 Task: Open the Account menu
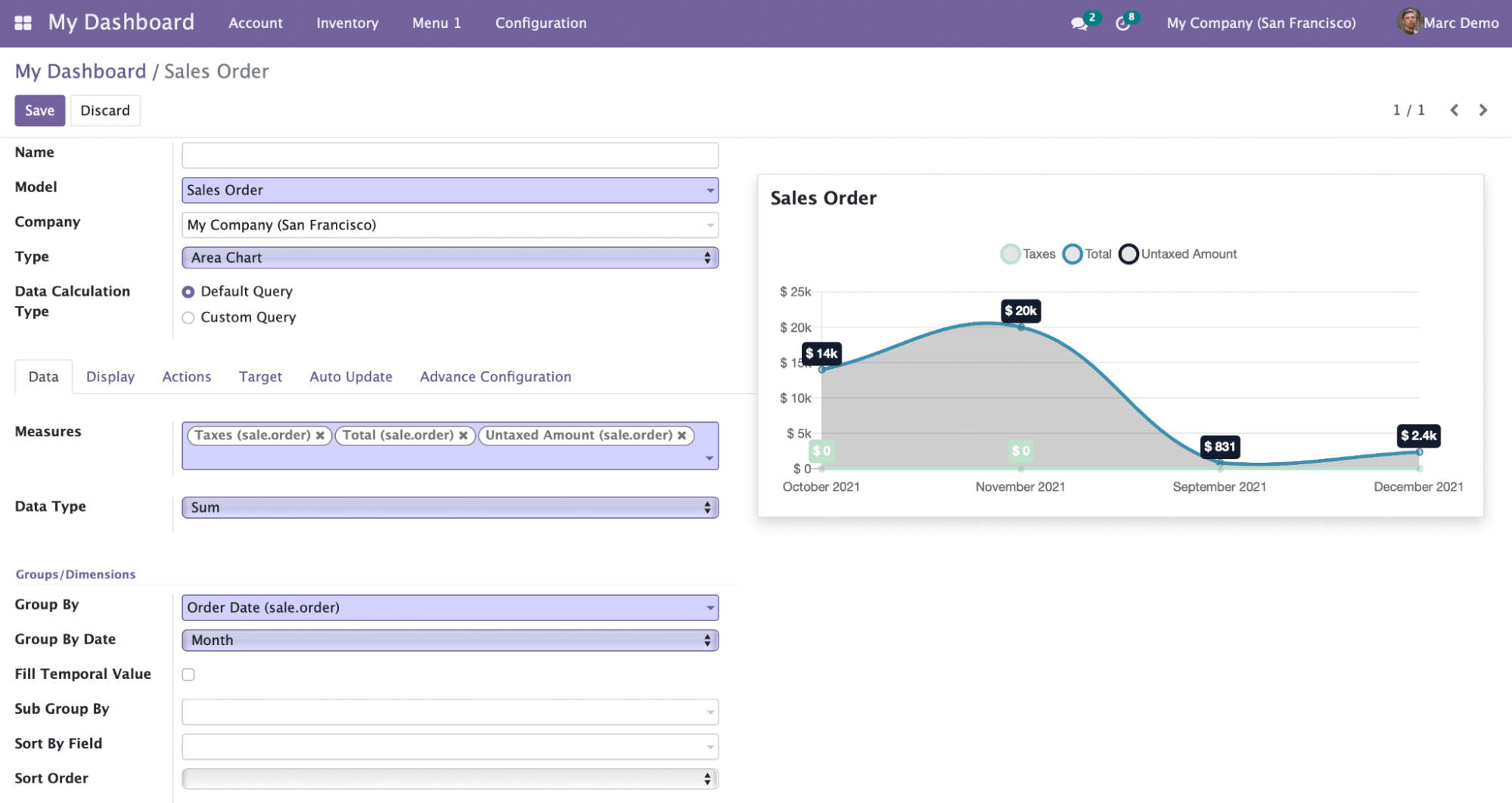(x=256, y=23)
